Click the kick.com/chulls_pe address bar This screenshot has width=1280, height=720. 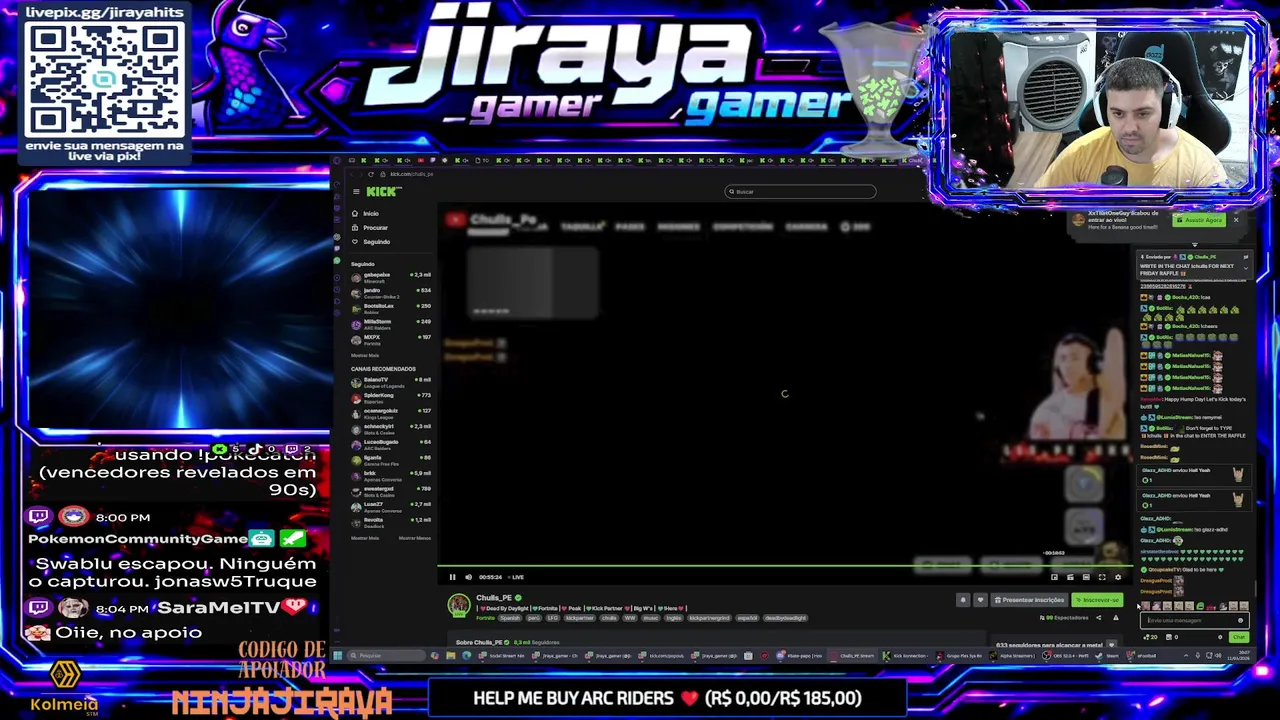click(412, 174)
